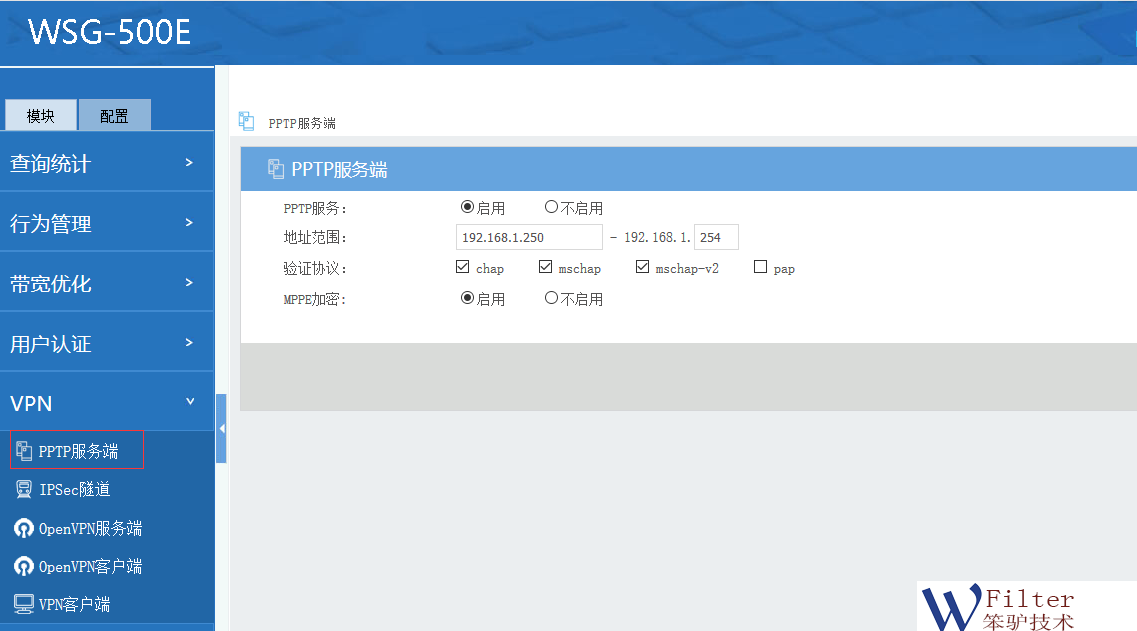
Task: Click the OpenVPN服务端 icon
Action: pyautogui.click(x=24, y=528)
